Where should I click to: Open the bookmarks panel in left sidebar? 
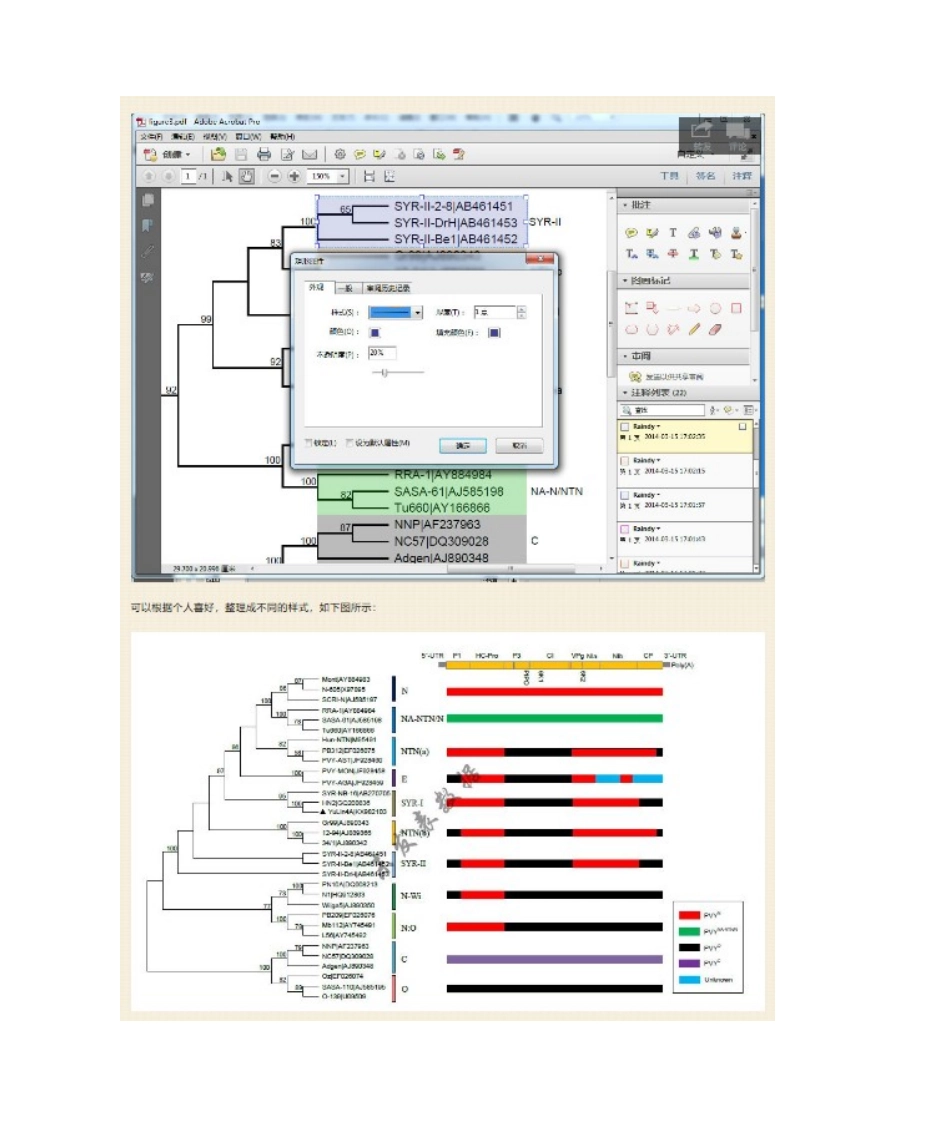(x=148, y=226)
